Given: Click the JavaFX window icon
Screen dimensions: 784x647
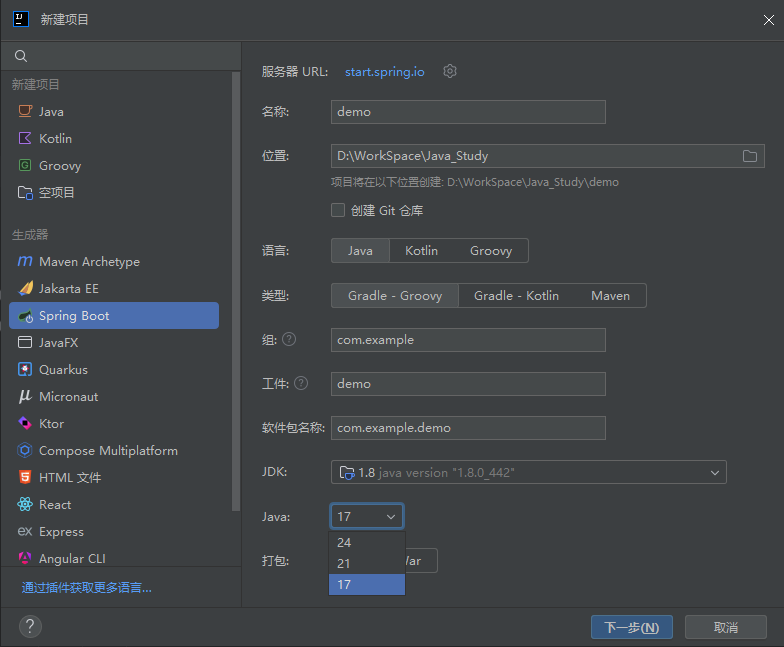Looking at the screenshot, I should [25, 342].
